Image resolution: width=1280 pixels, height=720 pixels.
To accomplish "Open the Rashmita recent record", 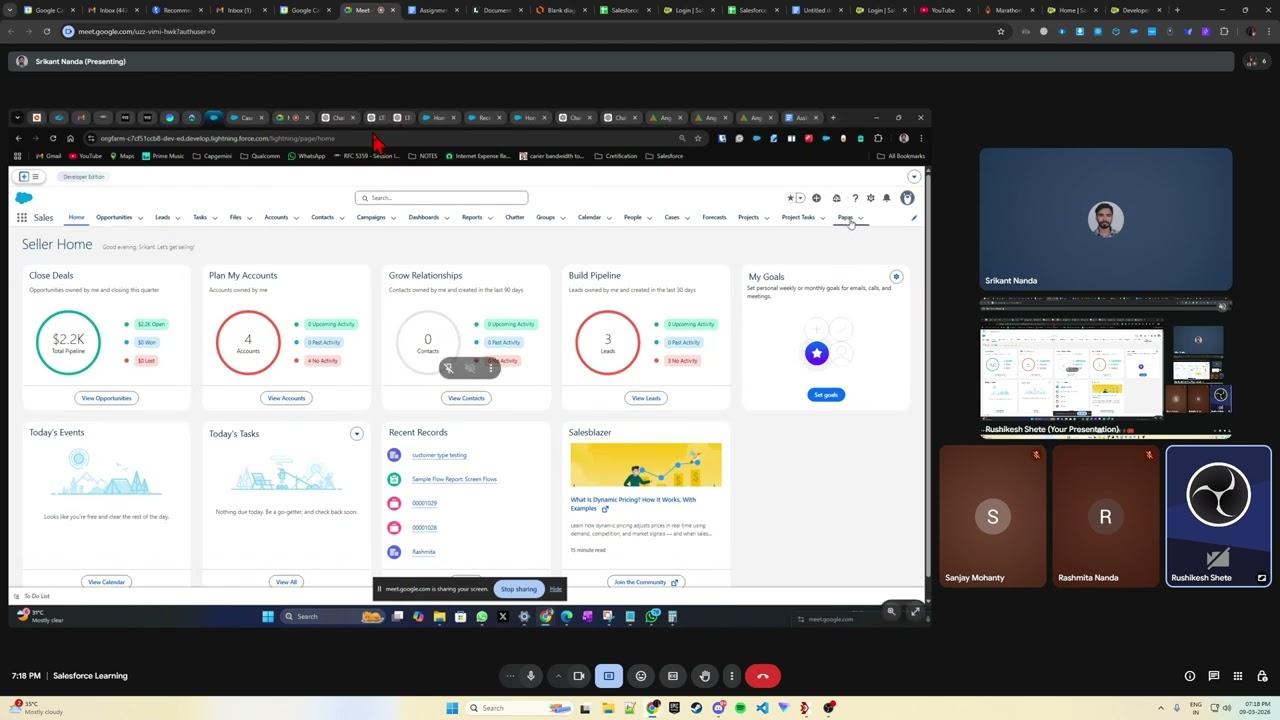I will tap(423, 552).
